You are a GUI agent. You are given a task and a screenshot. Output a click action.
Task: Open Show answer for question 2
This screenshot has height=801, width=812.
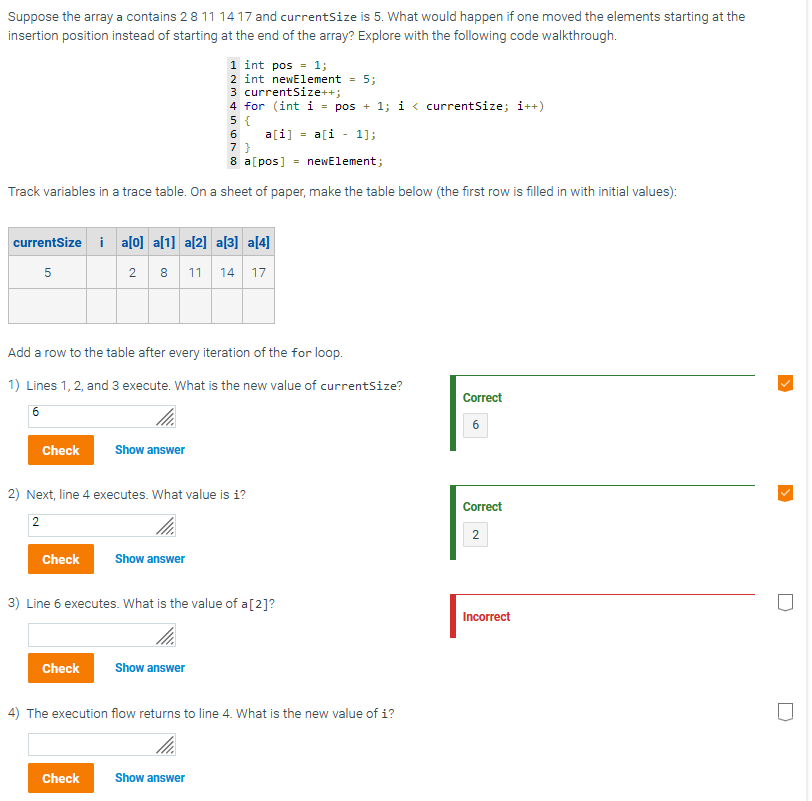pos(149,559)
